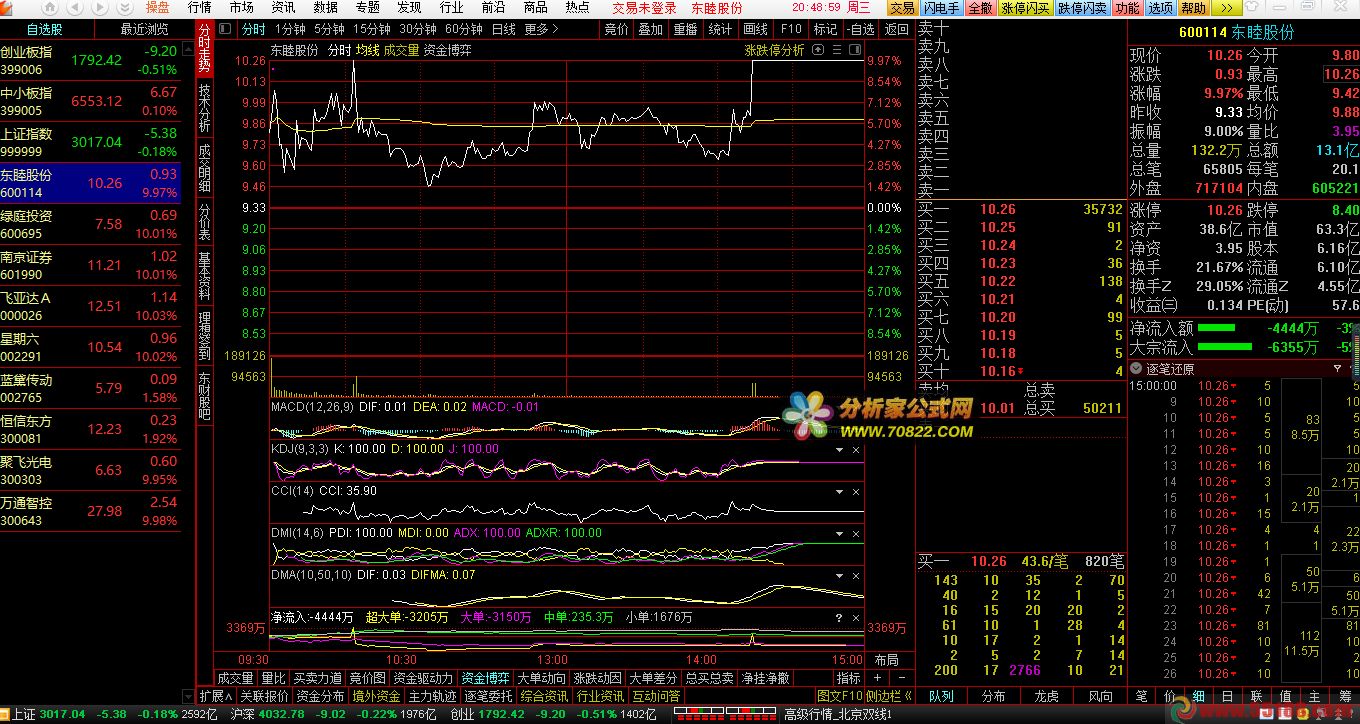Click the 交易 button
Viewport: 1360px width, 724px height.
click(x=902, y=8)
